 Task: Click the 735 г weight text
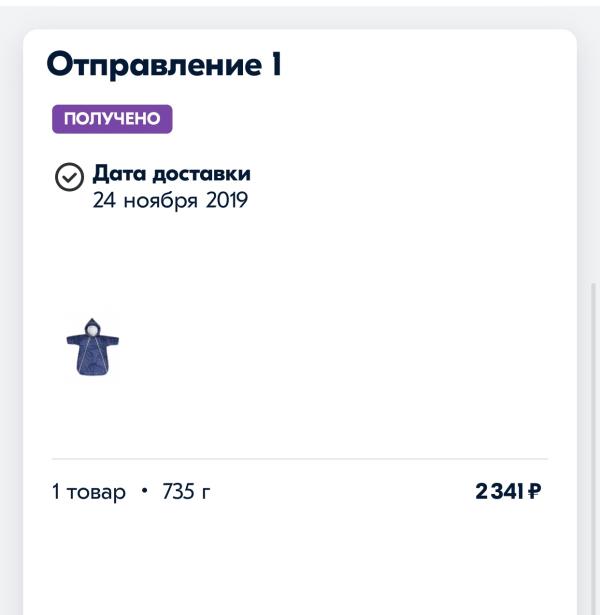tap(186, 491)
